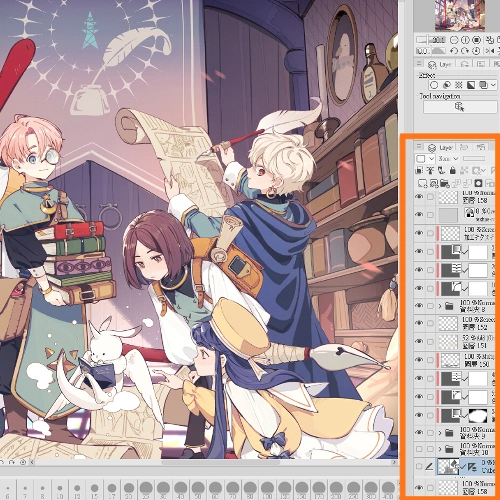Hide the topmost layer 158 with eye icon
The height and width of the screenshot is (500, 500).
pos(419,197)
